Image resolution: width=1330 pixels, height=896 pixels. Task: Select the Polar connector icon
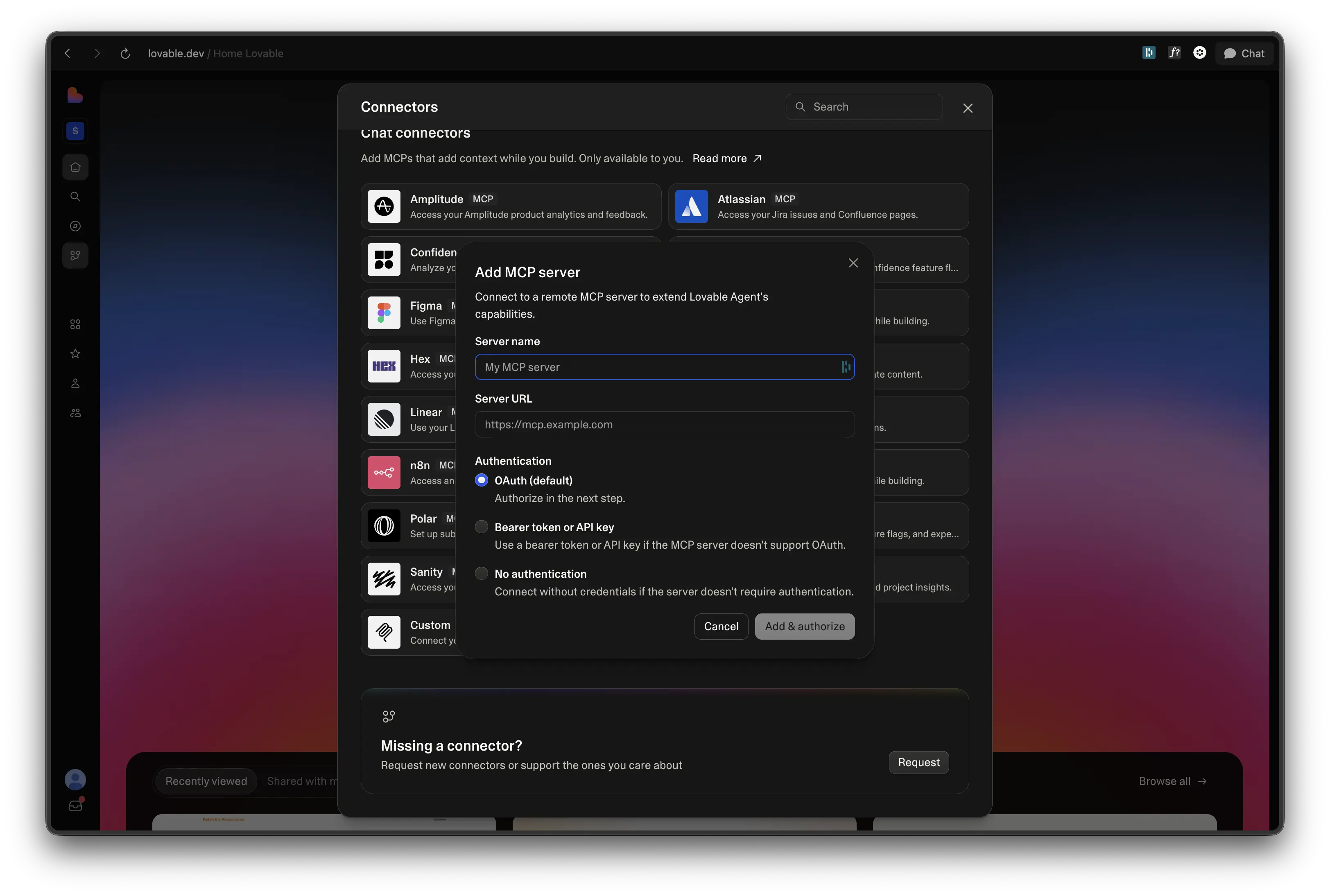384,526
